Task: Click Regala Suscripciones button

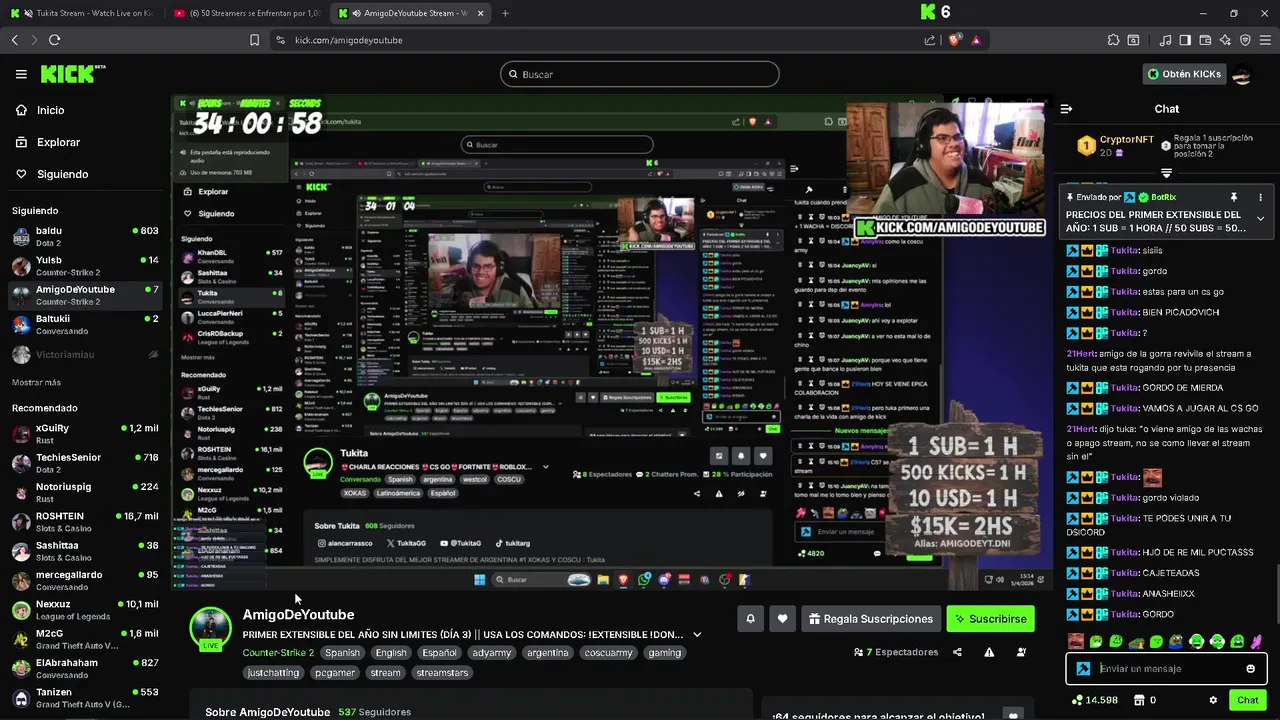Action: (x=871, y=619)
